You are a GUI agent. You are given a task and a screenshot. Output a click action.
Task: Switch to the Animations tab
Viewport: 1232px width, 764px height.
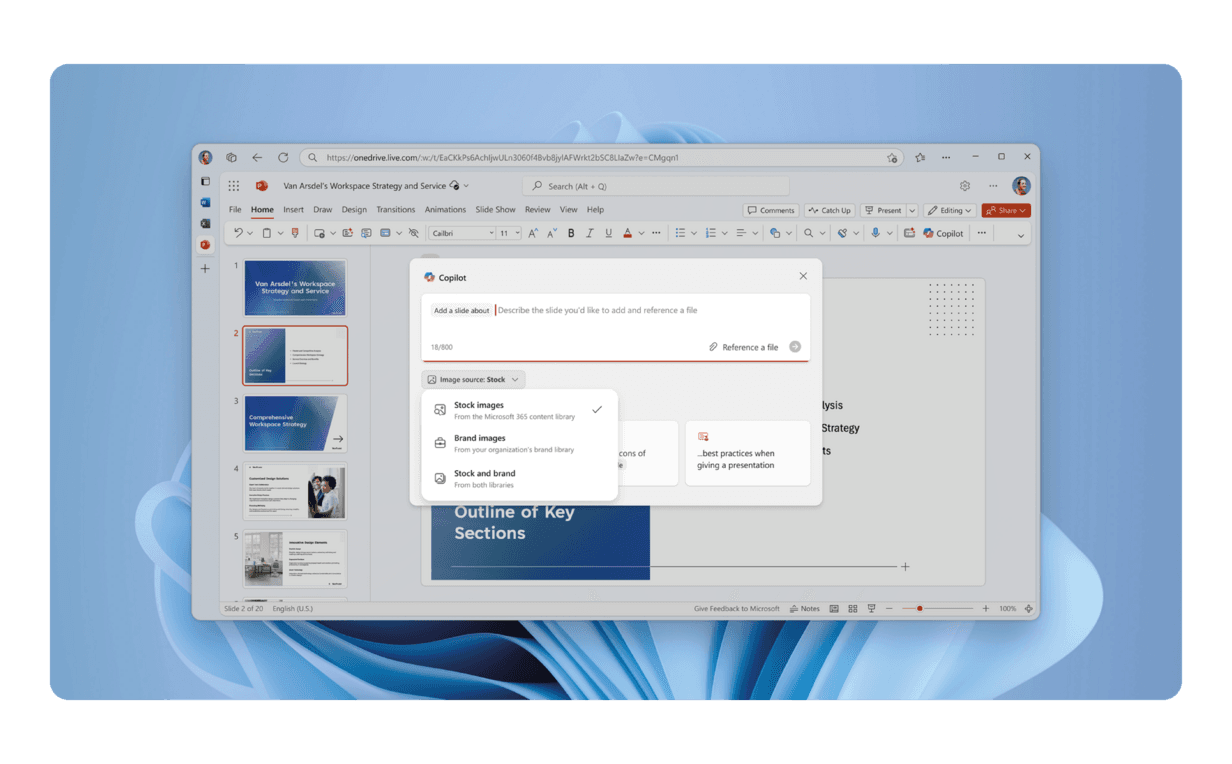(x=445, y=210)
